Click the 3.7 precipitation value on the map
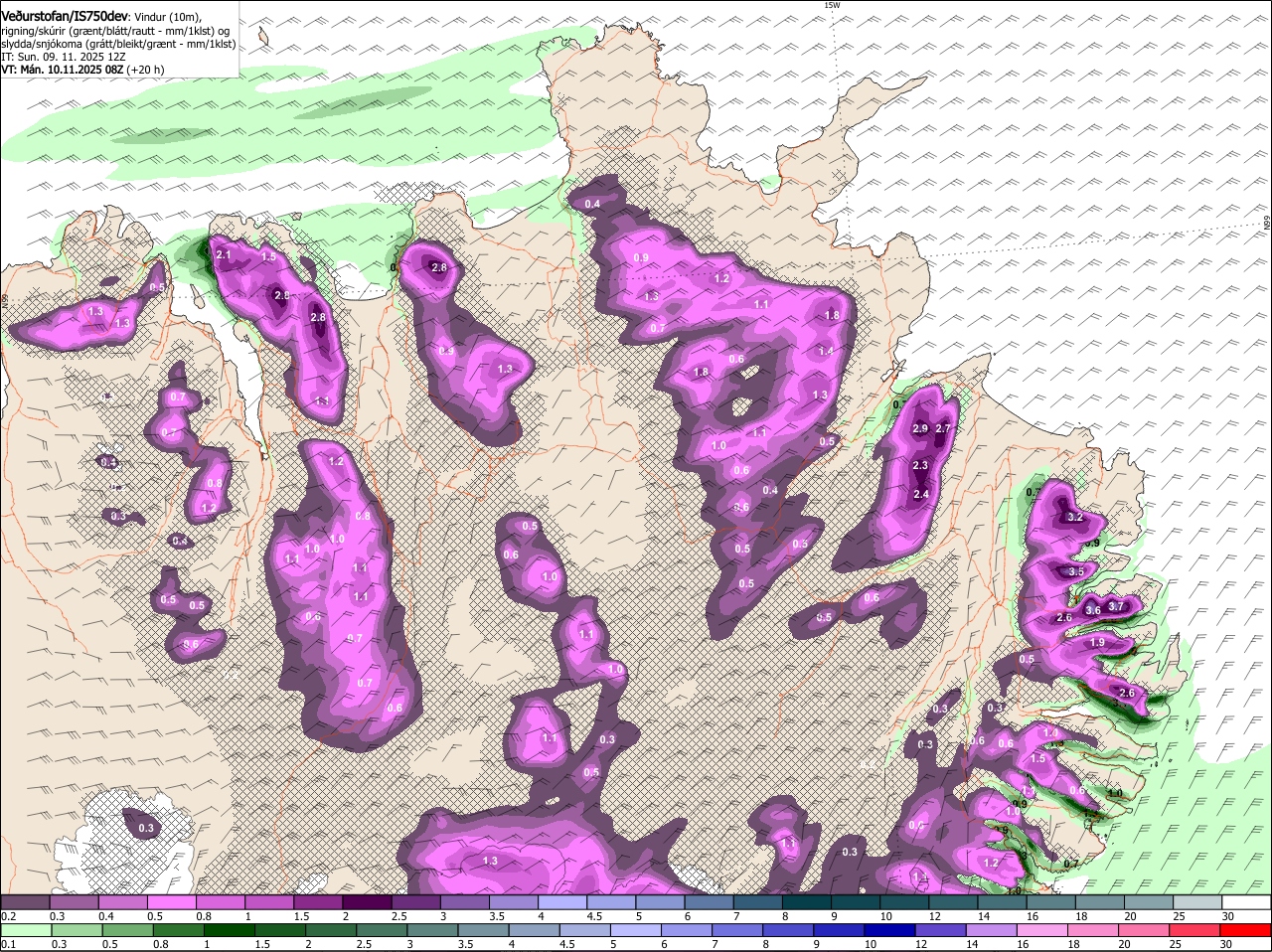Viewport: 1272px width, 952px height. point(1115,606)
